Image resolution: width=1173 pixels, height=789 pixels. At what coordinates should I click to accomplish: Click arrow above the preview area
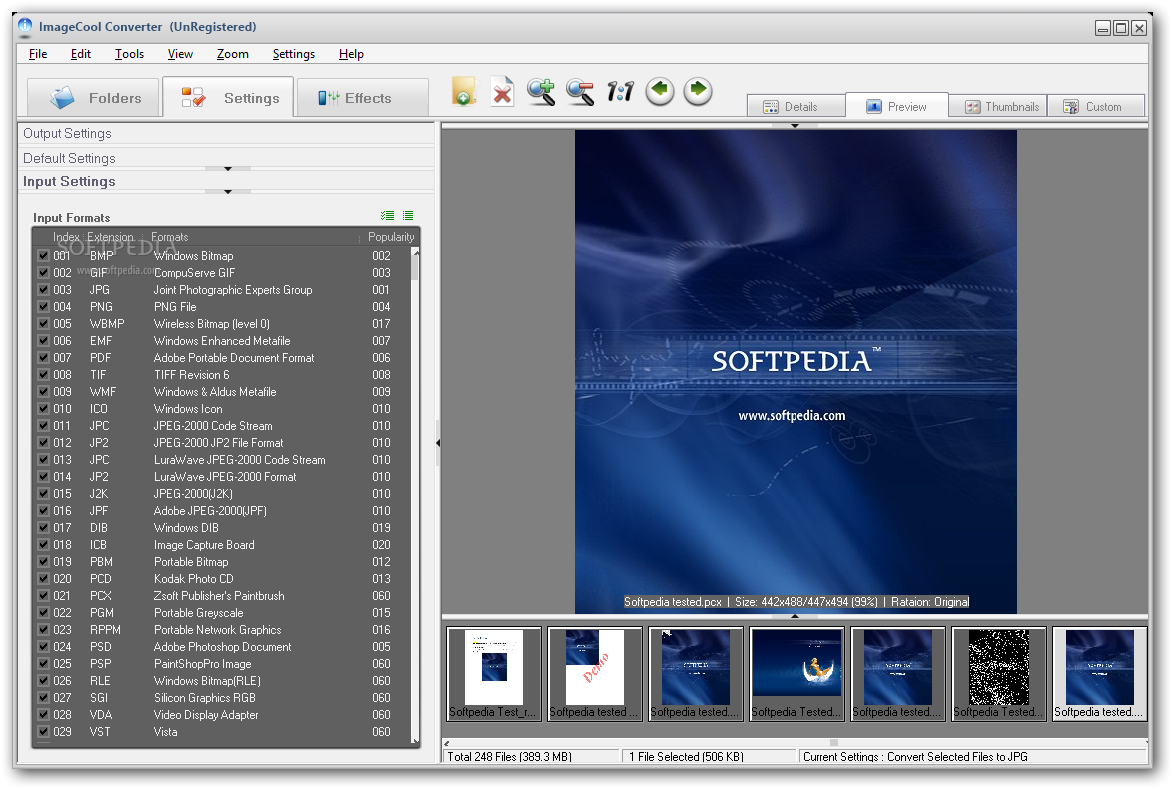tap(794, 126)
